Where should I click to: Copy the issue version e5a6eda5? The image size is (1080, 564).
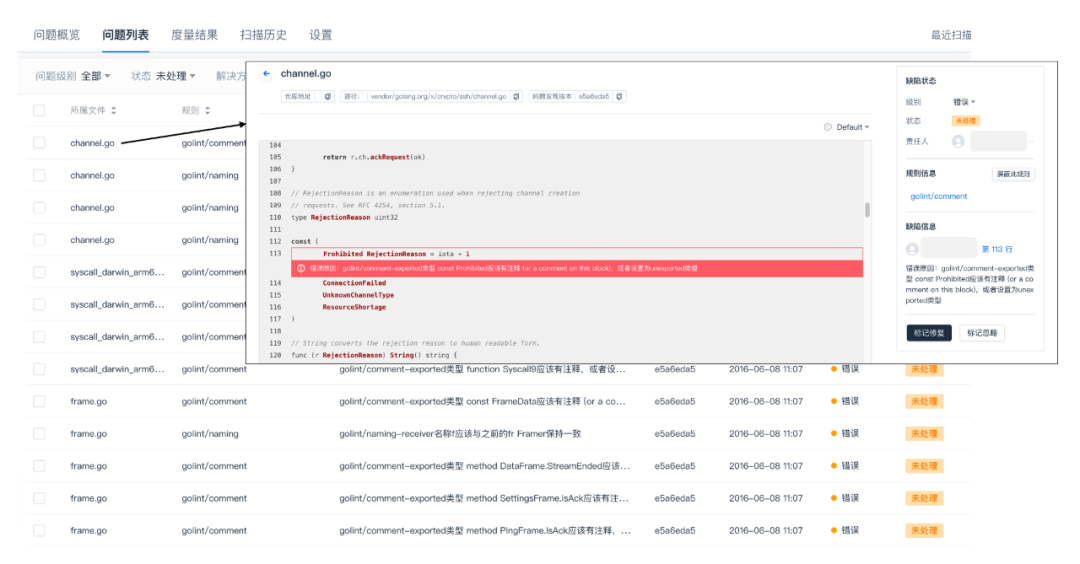pyautogui.click(x=619, y=96)
